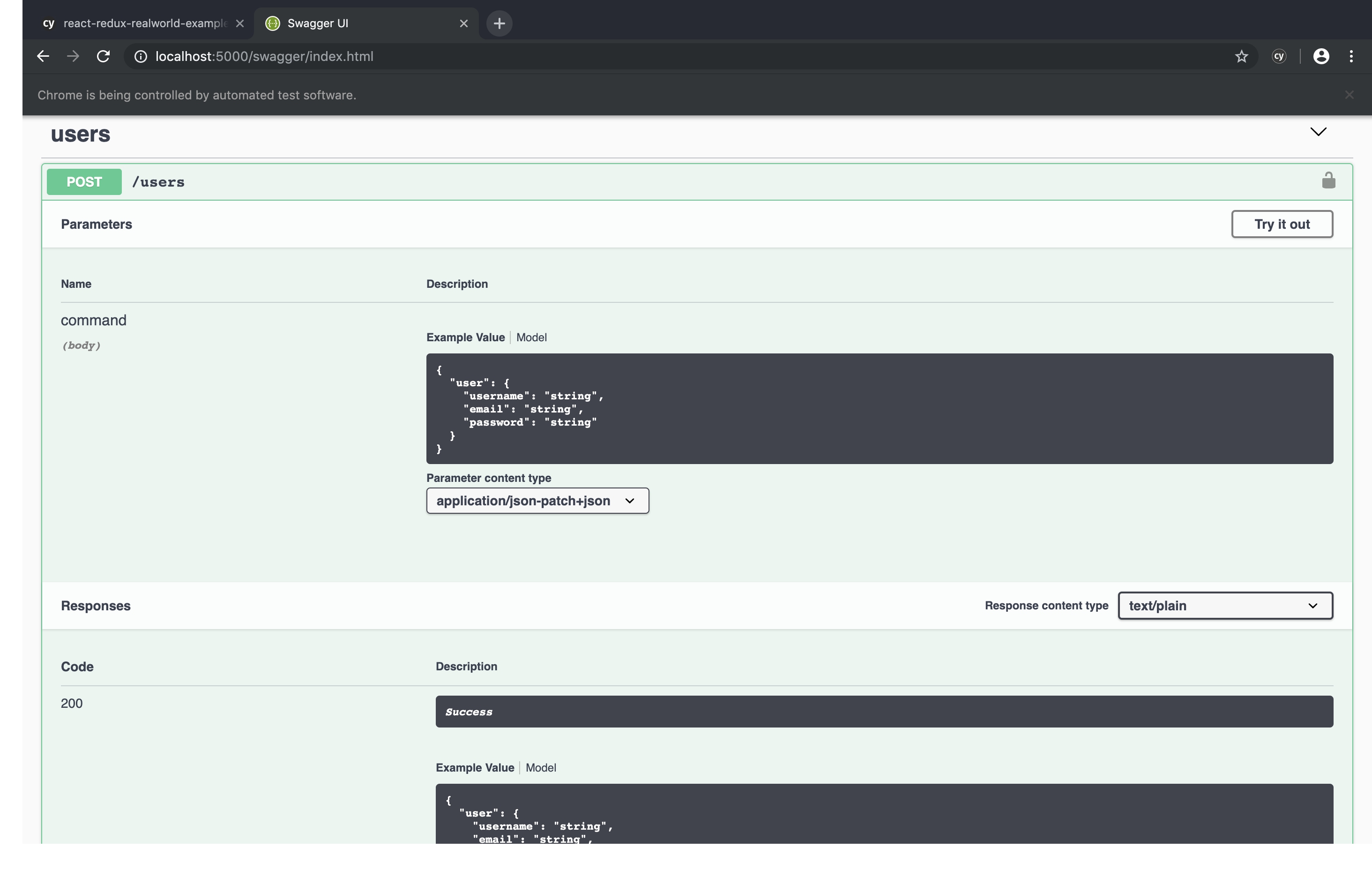1372x870 pixels.
Task: Open a new browser tab
Action: [x=499, y=23]
